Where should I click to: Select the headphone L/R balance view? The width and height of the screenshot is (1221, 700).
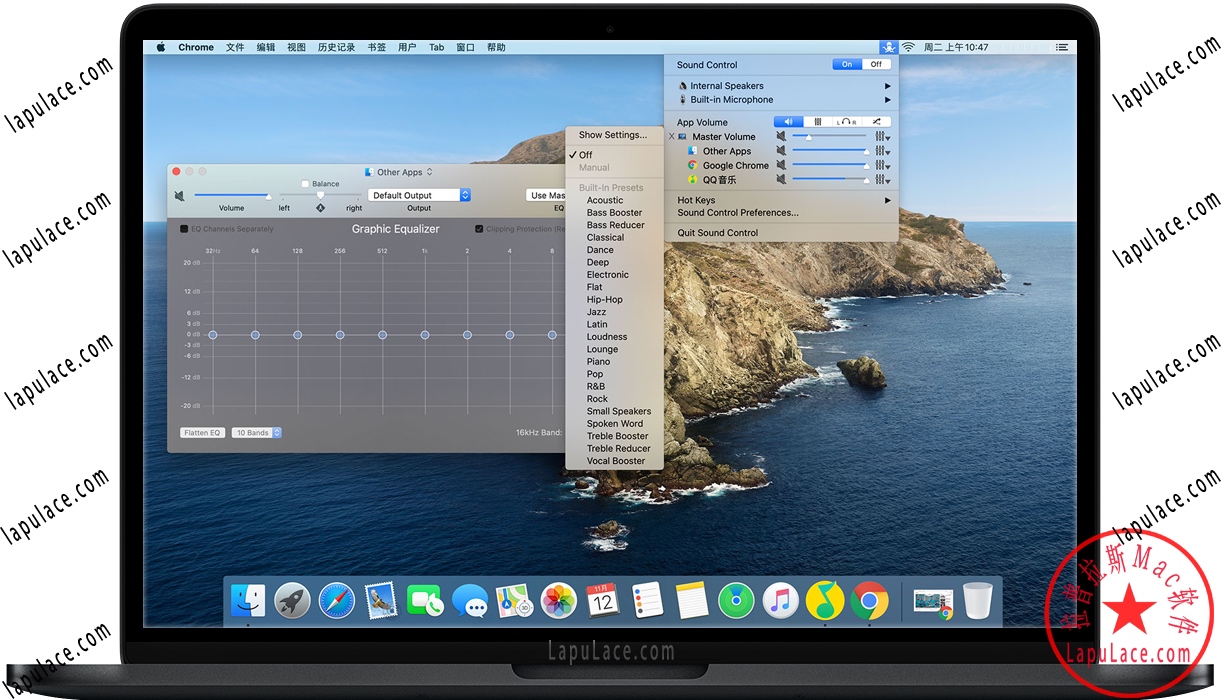[847, 120]
